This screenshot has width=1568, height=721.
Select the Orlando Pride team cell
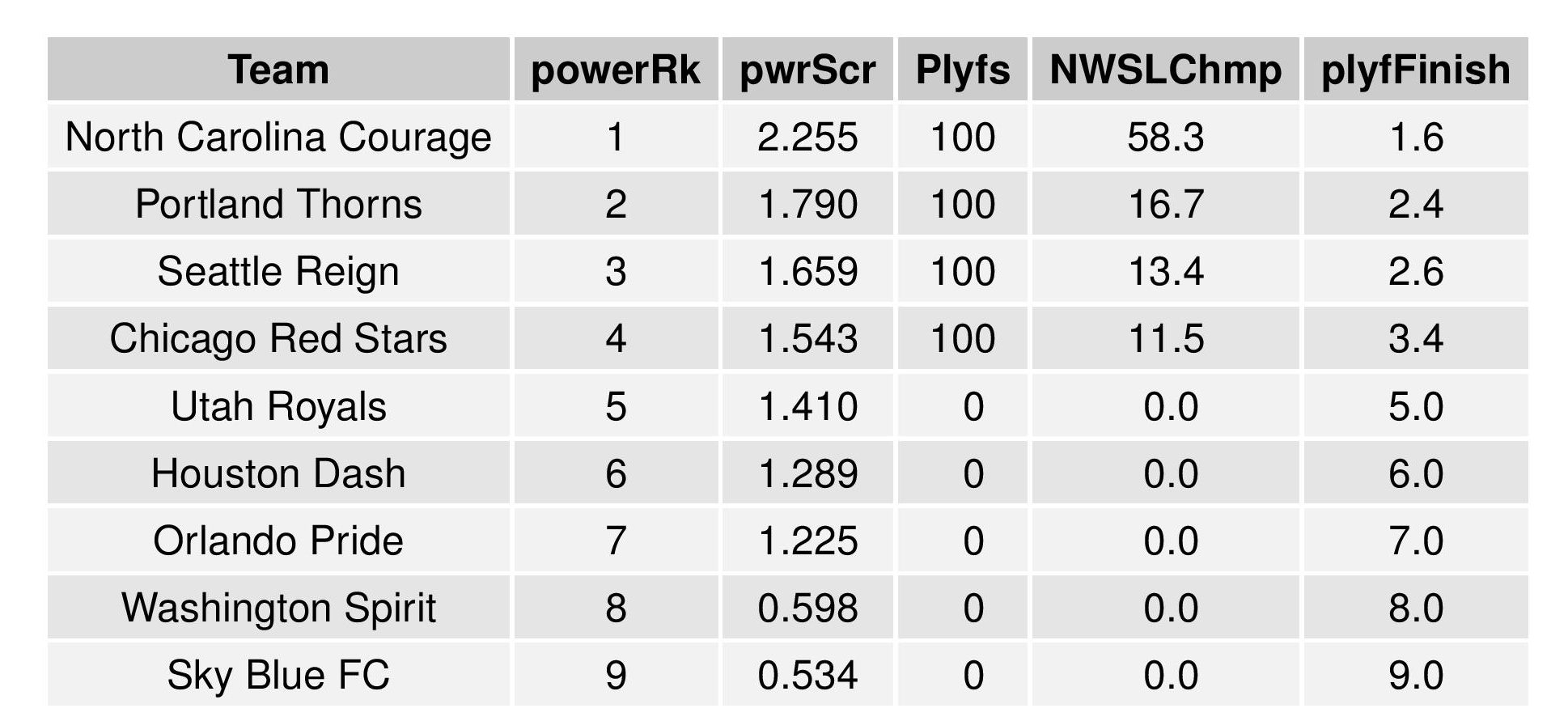(x=278, y=541)
